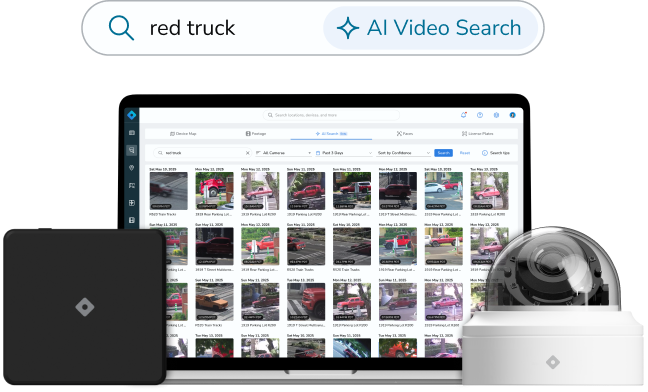
Task: Click the AI Video Search button
Action: 430,28
